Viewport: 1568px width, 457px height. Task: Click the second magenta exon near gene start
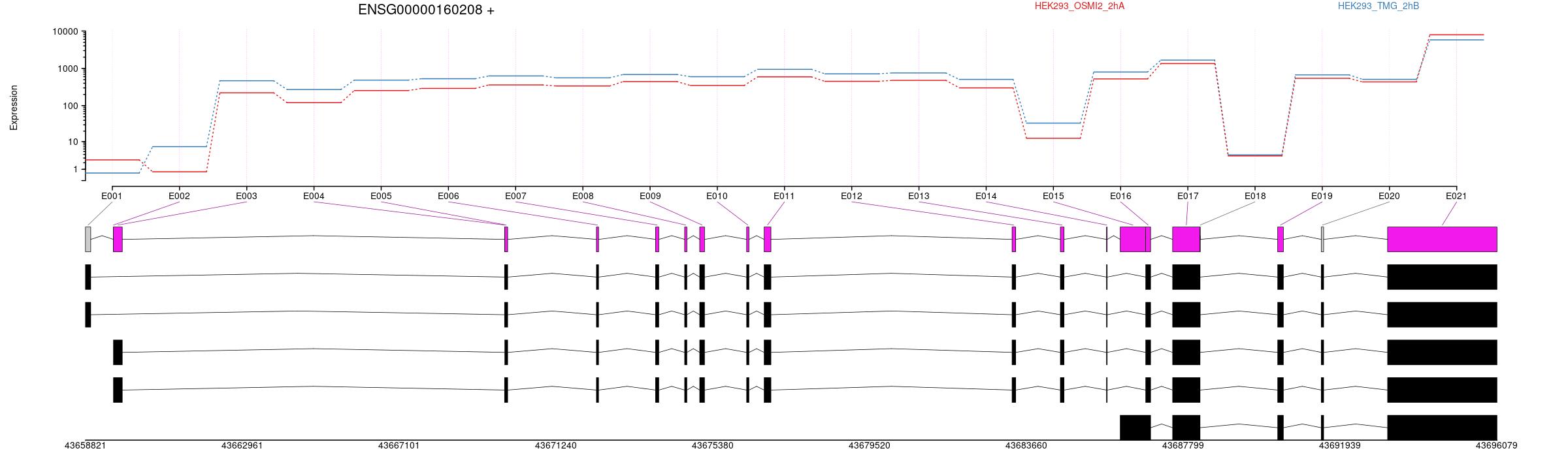click(x=118, y=239)
